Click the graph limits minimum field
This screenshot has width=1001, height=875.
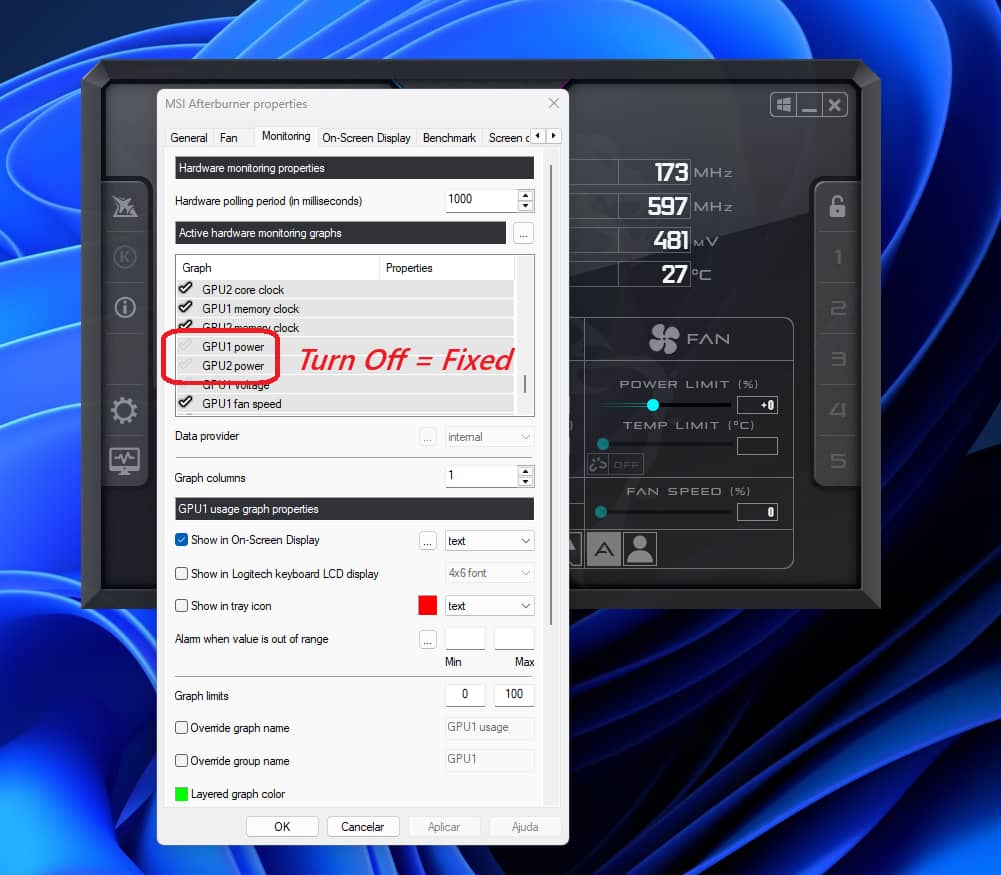465,694
